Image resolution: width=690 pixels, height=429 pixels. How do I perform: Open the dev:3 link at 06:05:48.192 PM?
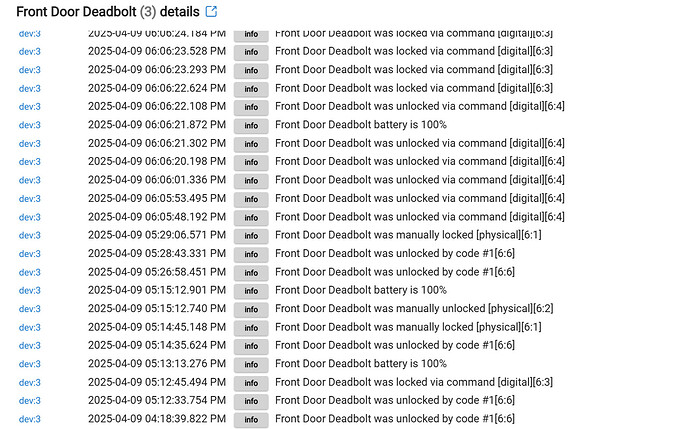tap(29, 217)
